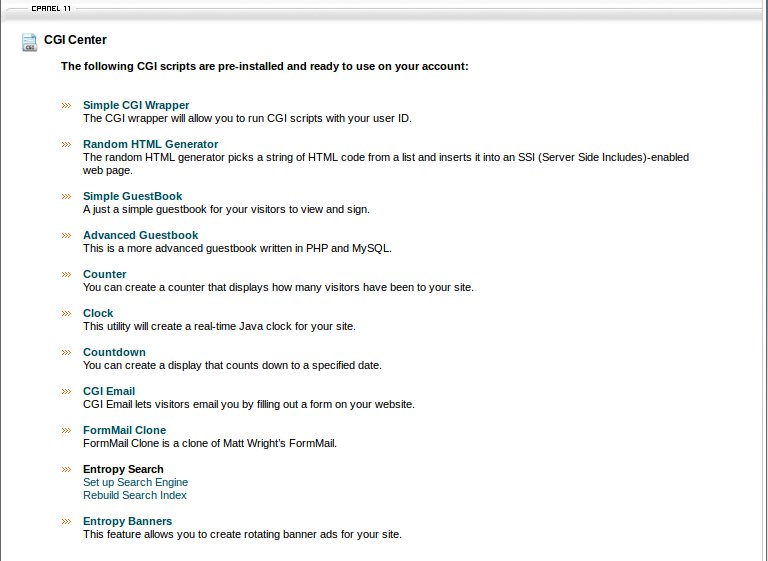Click the arrow bullet beside CGI Email

[x=66, y=391]
